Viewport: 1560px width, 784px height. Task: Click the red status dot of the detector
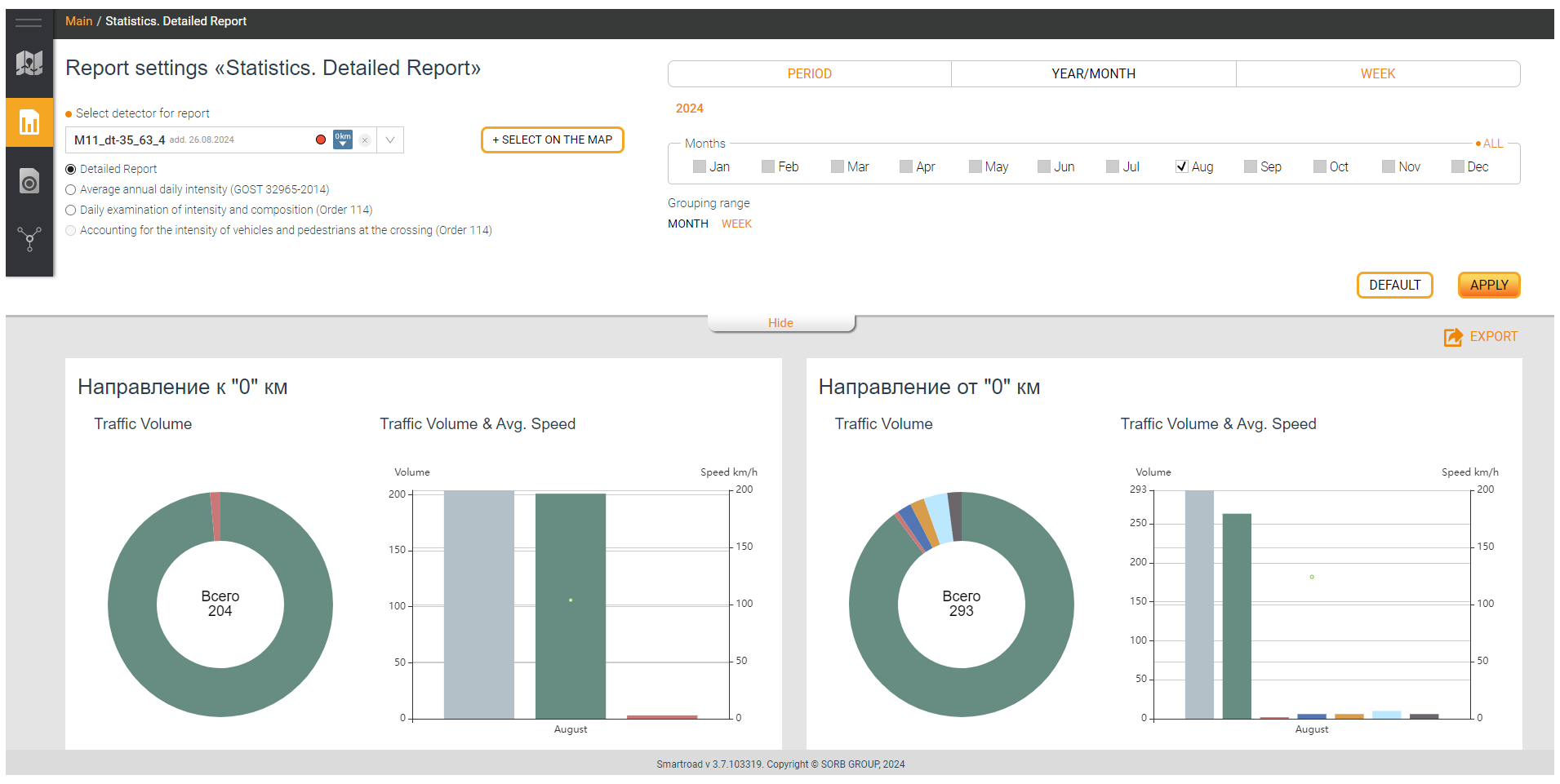coord(321,140)
